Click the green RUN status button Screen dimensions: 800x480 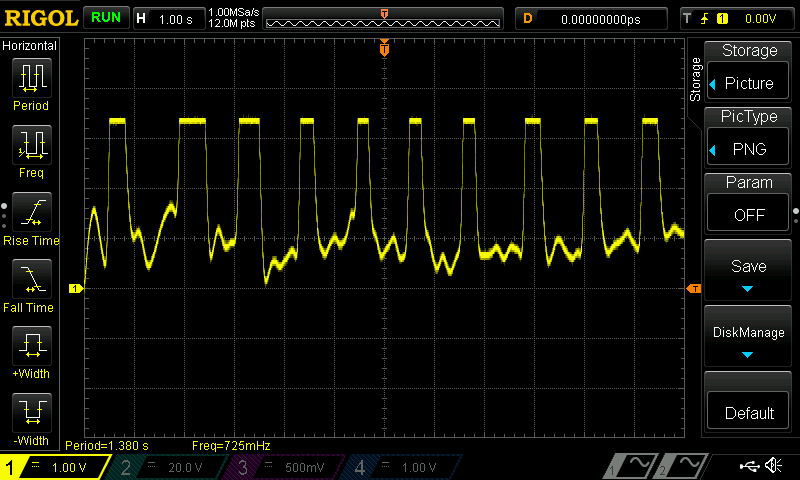[x=104, y=18]
